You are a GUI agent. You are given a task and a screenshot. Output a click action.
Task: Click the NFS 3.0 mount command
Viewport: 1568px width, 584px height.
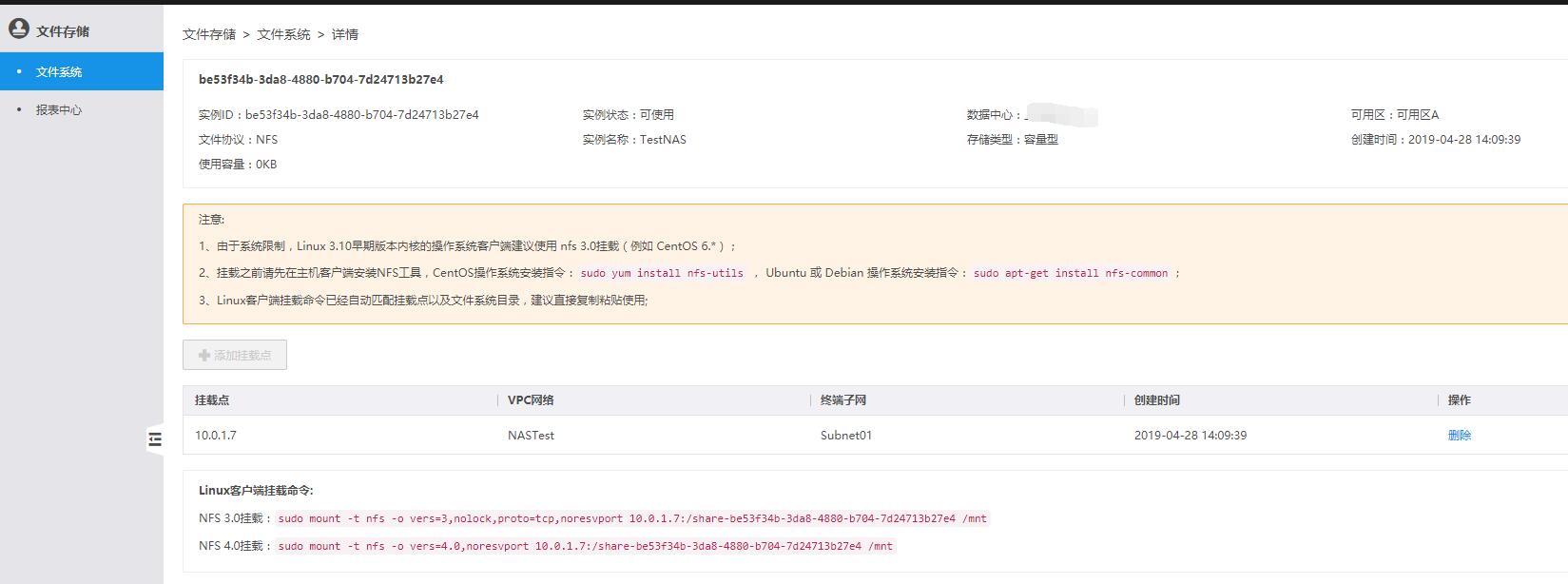click(x=632, y=518)
